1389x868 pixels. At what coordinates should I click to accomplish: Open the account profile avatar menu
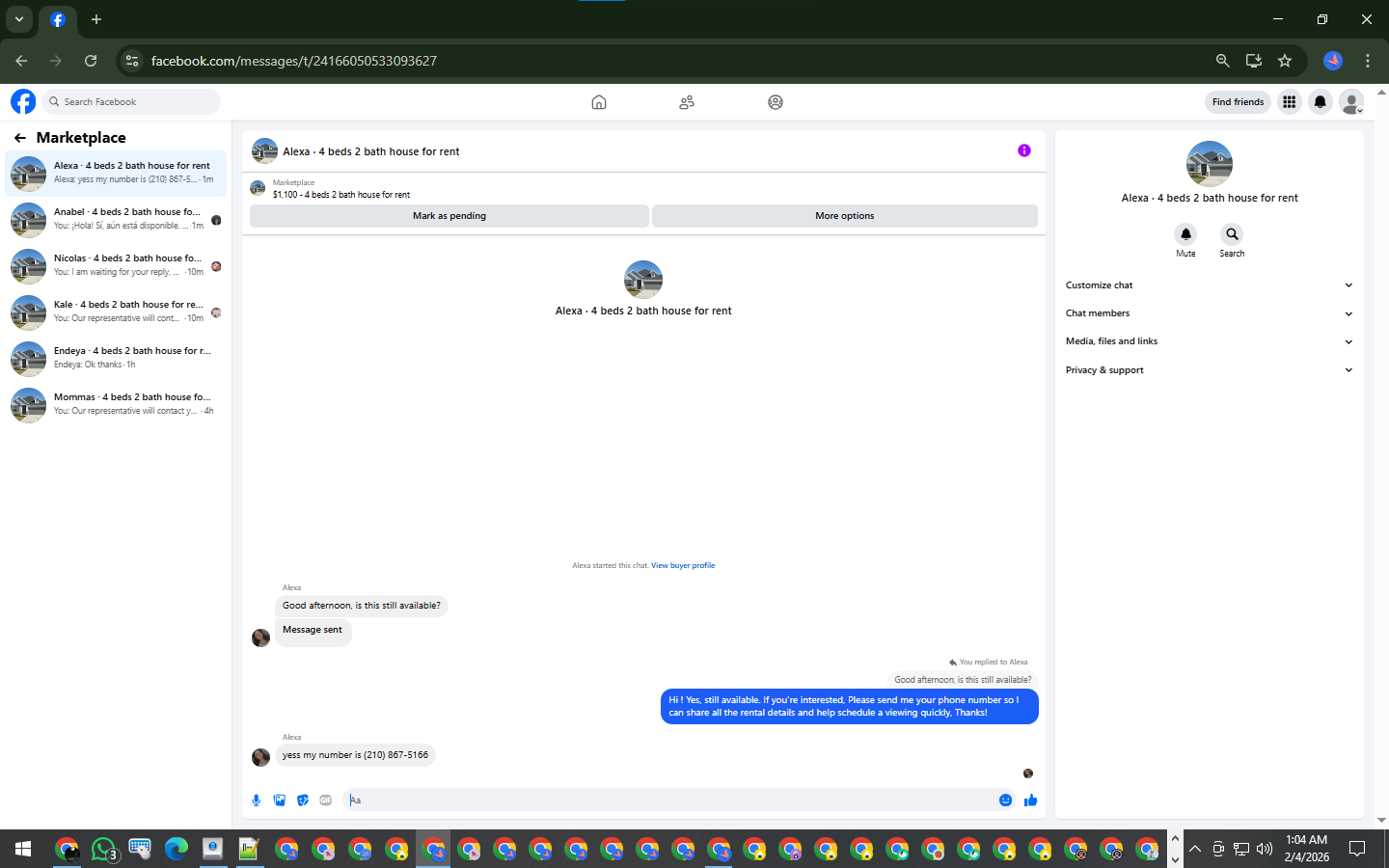click(1352, 101)
